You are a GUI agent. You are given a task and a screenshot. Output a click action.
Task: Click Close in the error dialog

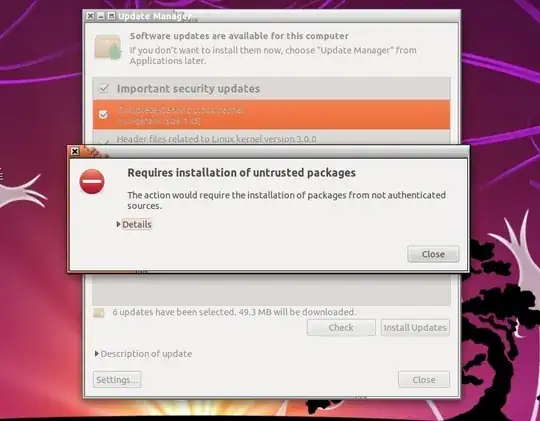433,254
